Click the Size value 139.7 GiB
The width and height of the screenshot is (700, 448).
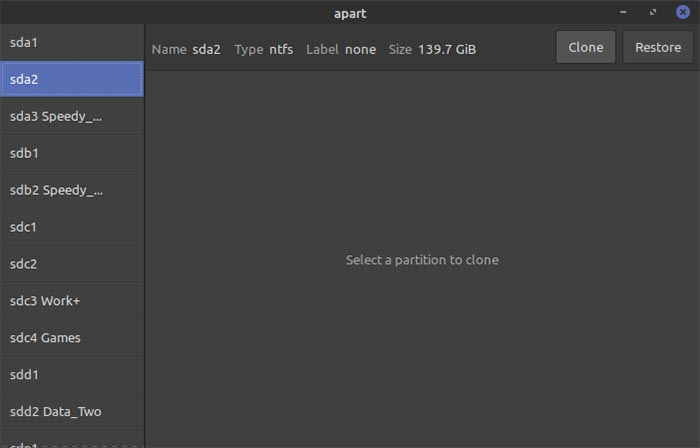pyautogui.click(x=447, y=49)
